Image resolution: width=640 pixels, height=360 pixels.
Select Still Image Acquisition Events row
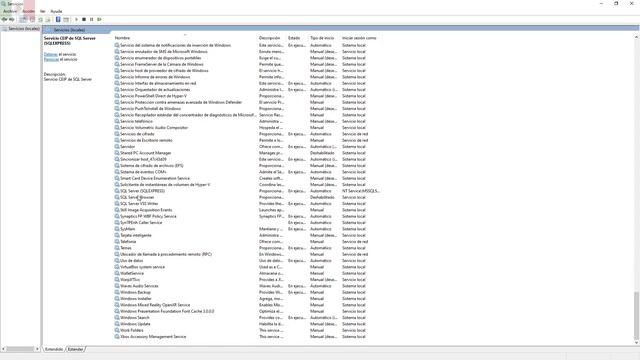point(247,210)
